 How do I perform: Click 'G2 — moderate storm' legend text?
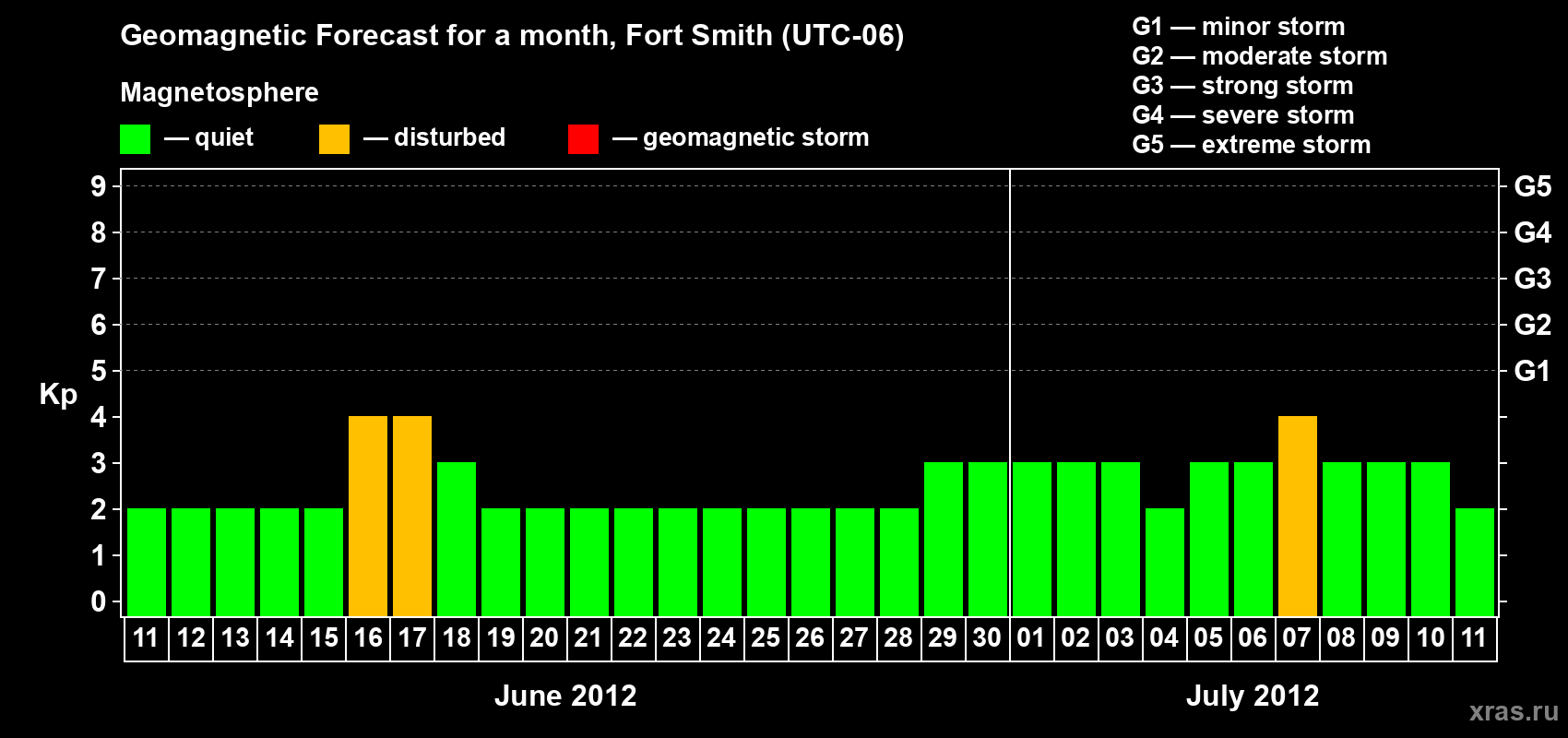(1260, 56)
